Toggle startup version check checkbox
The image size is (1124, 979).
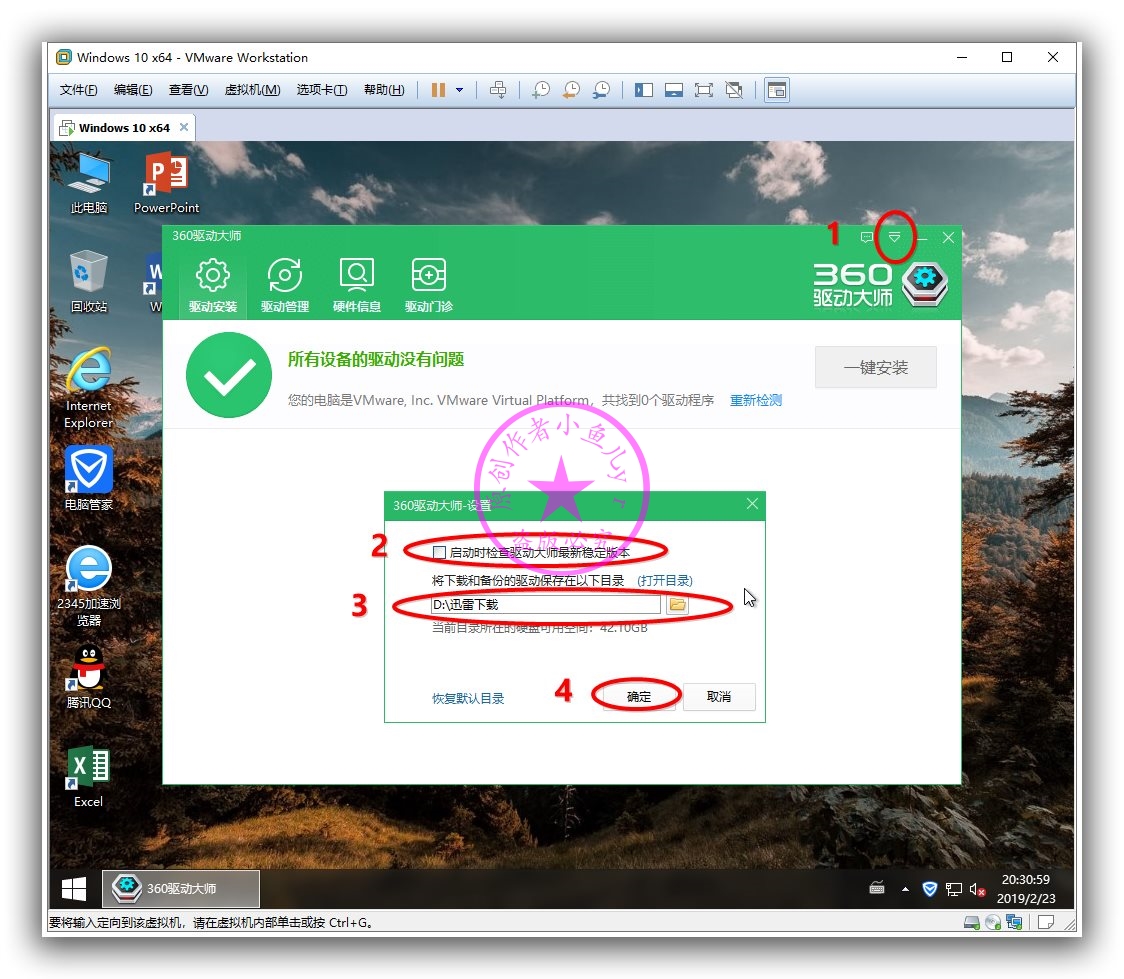[439, 552]
